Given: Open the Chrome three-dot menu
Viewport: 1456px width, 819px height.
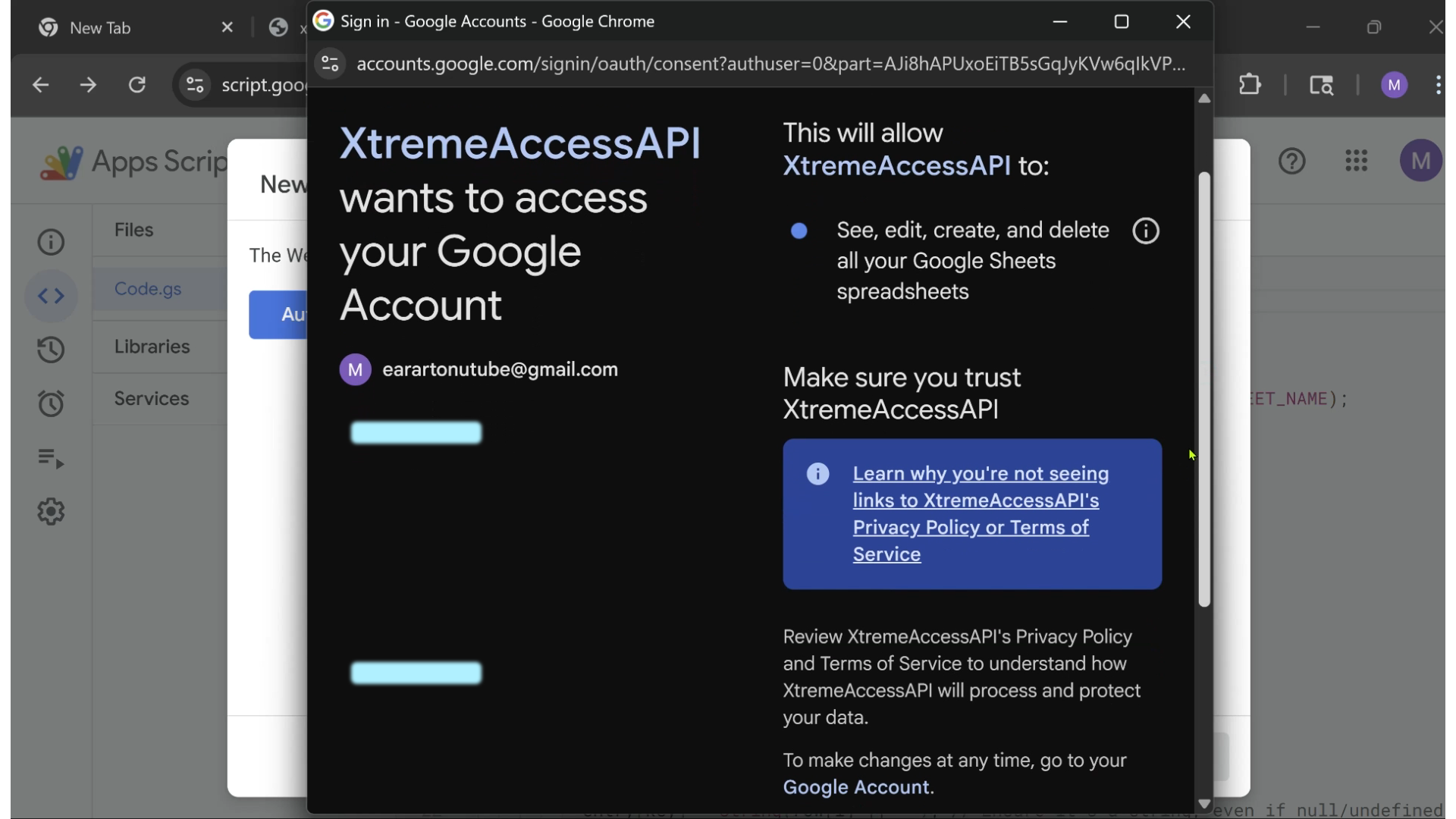Looking at the screenshot, I should click(x=1438, y=85).
